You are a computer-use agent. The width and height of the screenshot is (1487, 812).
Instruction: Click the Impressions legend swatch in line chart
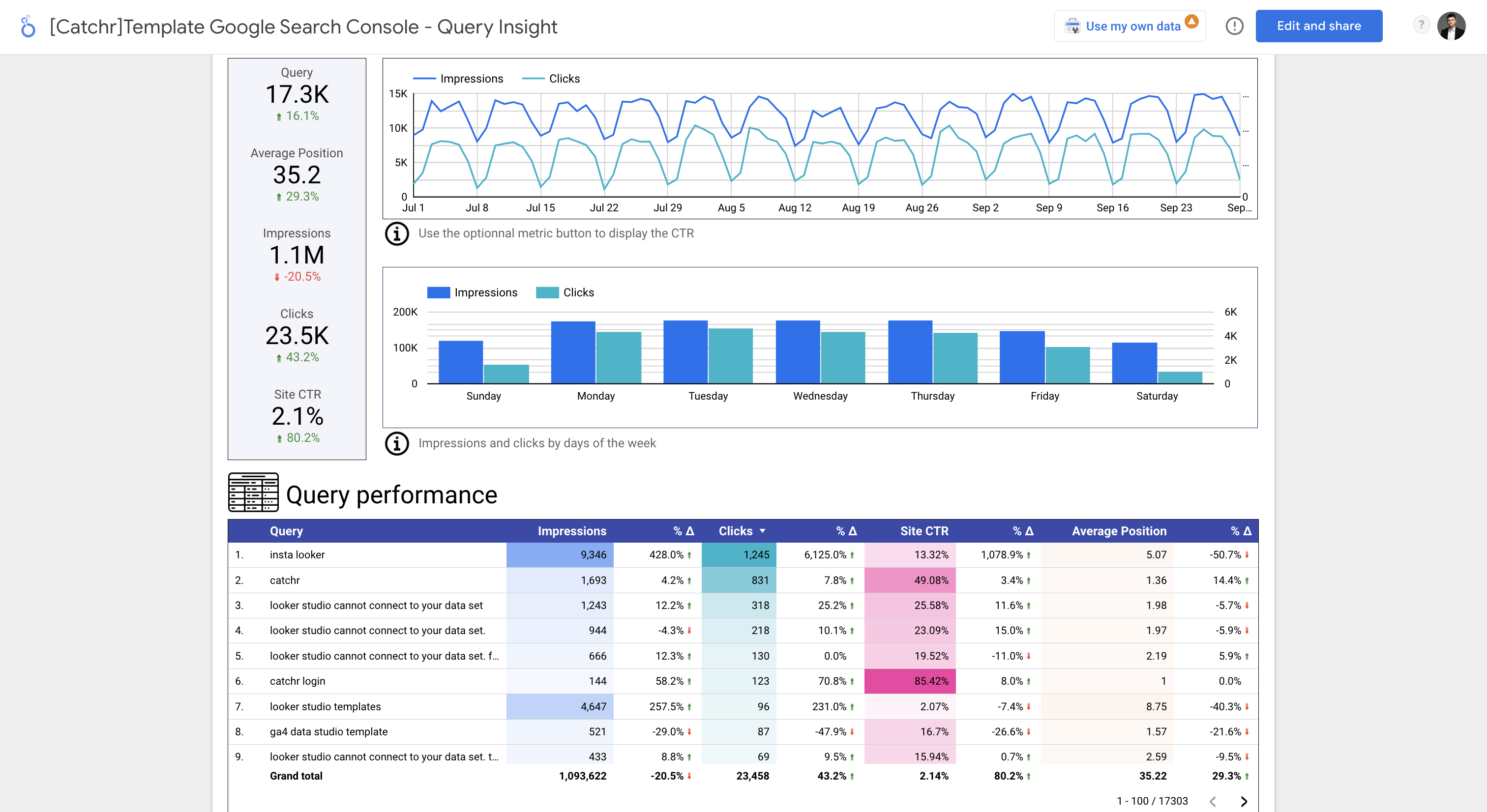pos(424,79)
